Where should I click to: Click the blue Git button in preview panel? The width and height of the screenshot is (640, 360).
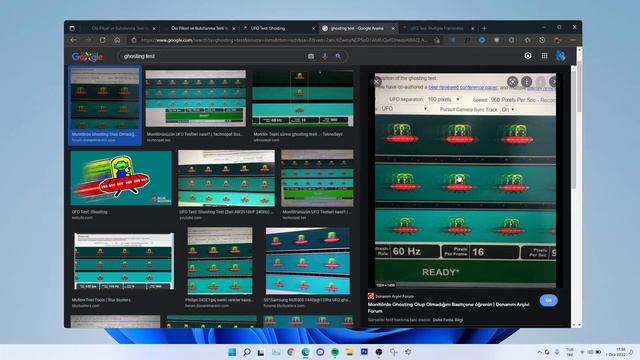pos(548,300)
